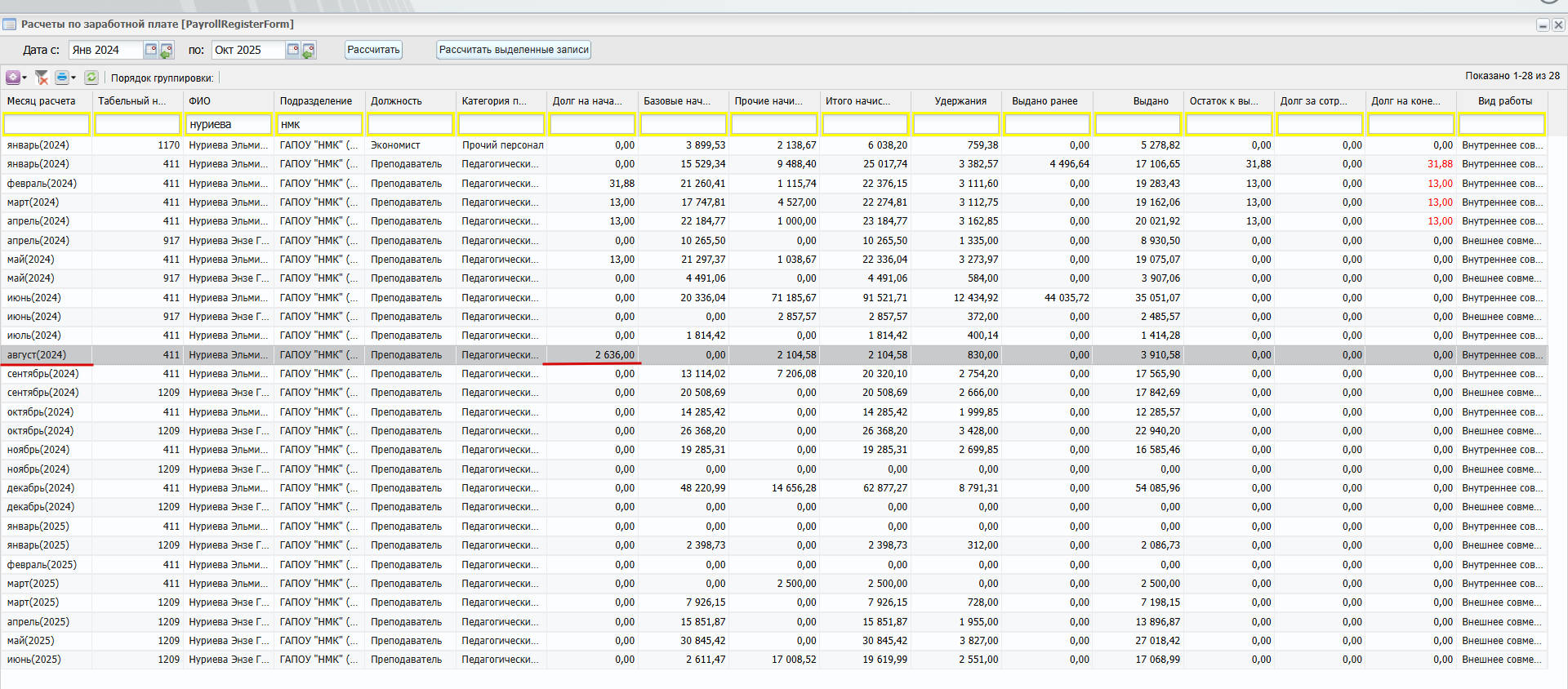The height and width of the screenshot is (689, 1568).
Task: Click the 'Выдано' column header
Action: (1150, 101)
